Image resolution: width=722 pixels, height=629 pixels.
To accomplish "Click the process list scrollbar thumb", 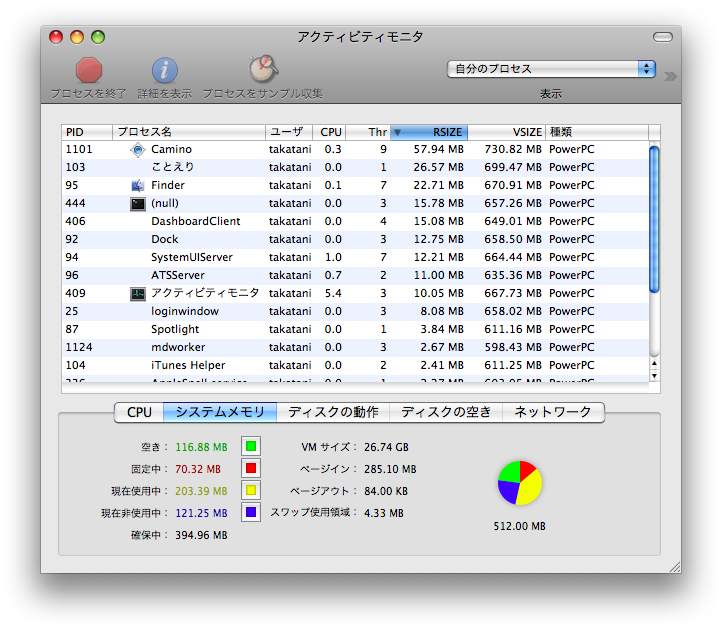I will pos(654,219).
